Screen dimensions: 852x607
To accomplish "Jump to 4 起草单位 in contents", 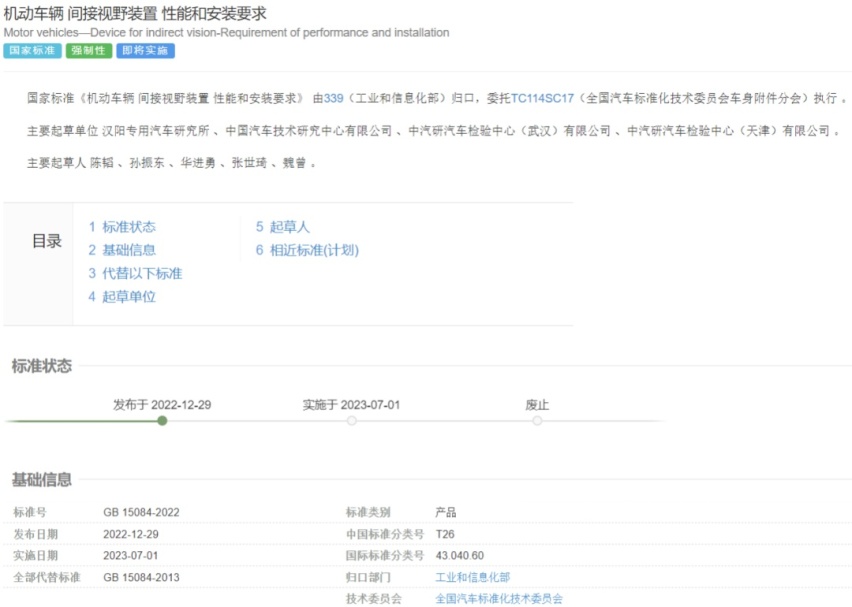I will tap(122, 297).
